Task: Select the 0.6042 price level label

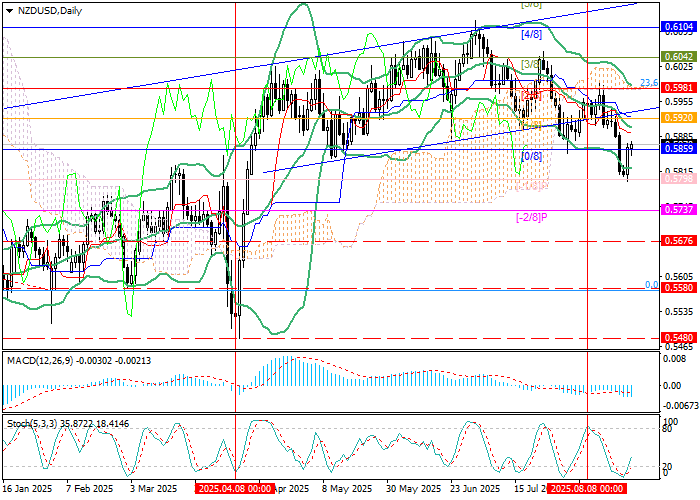Action: [679, 57]
